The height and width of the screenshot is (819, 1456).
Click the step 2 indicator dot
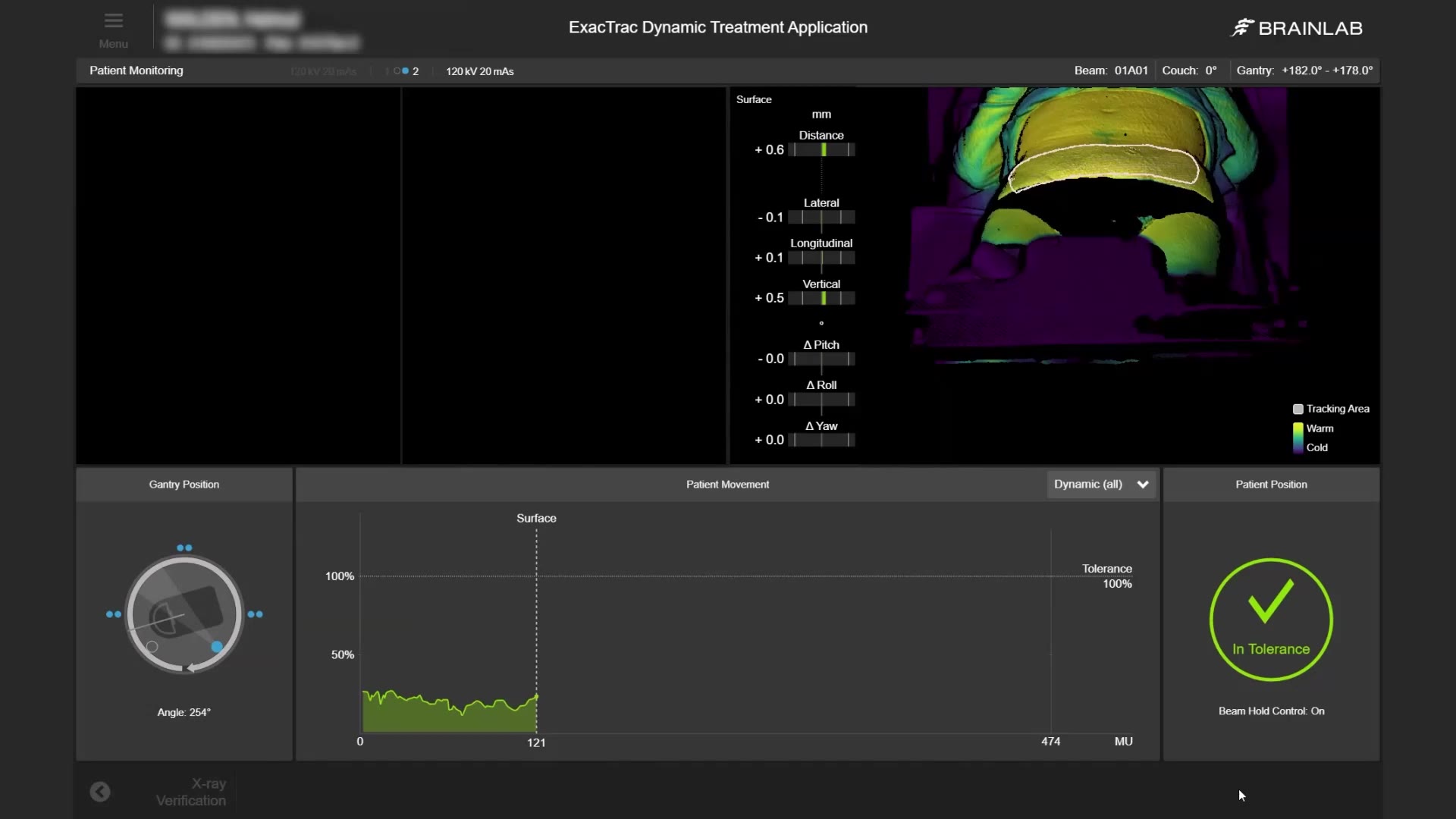(406, 71)
